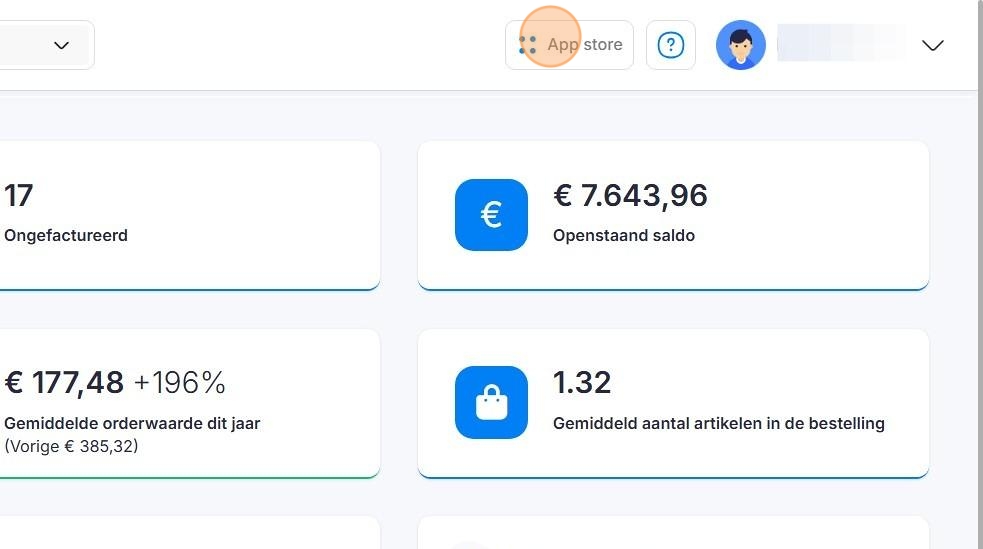Select Gemiddelde orderwaarde dit jaar label

132,423
